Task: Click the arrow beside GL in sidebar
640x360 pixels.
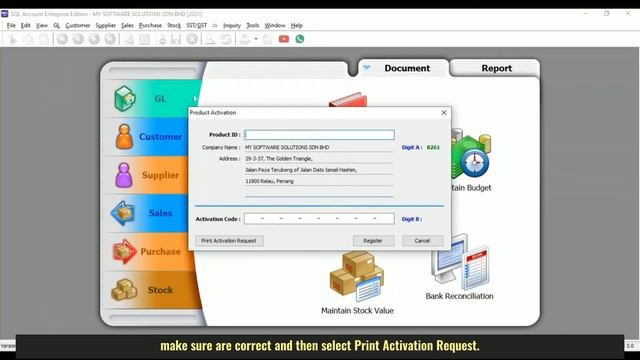Action: [x=195, y=98]
